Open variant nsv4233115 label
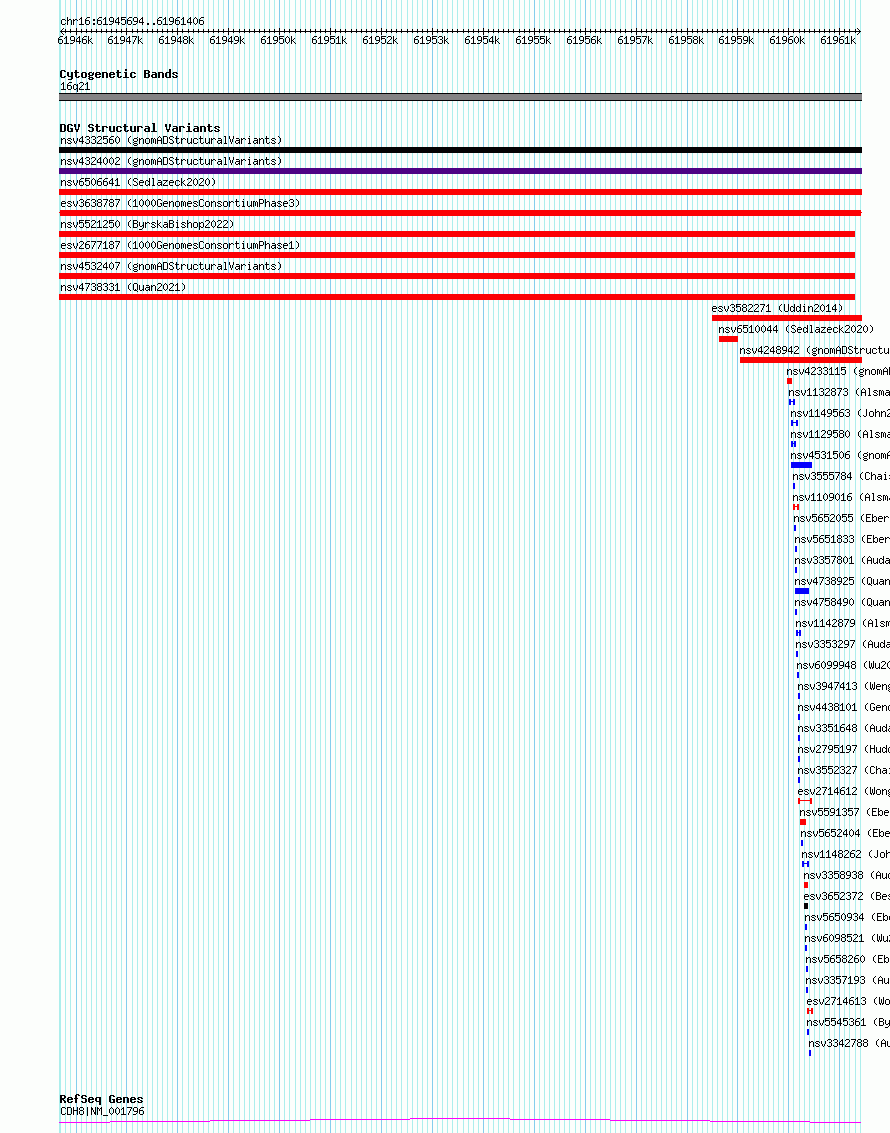This screenshot has width=890, height=1133. click(x=838, y=371)
